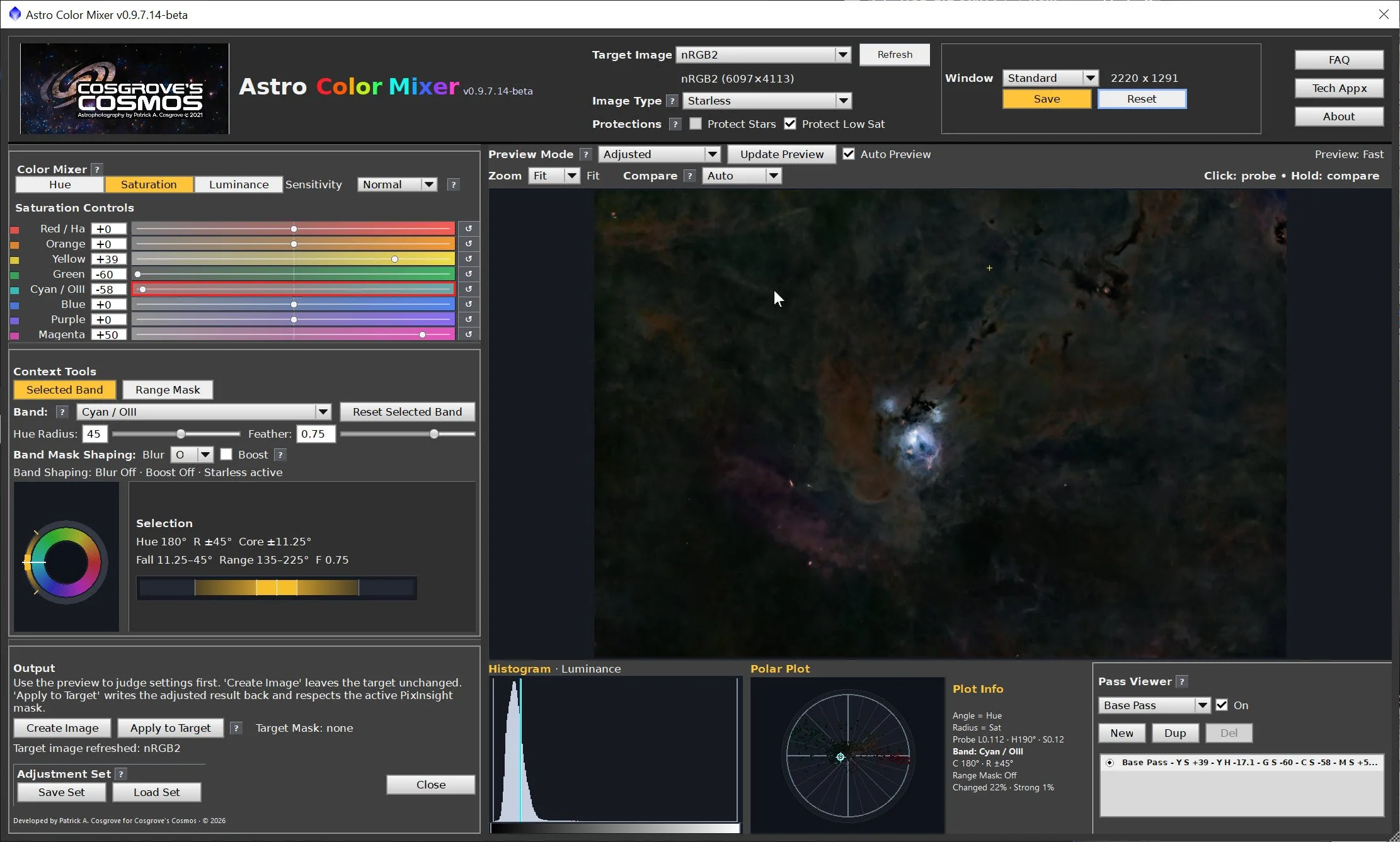
Task: Open help for Image Type
Action: point(672,101)
